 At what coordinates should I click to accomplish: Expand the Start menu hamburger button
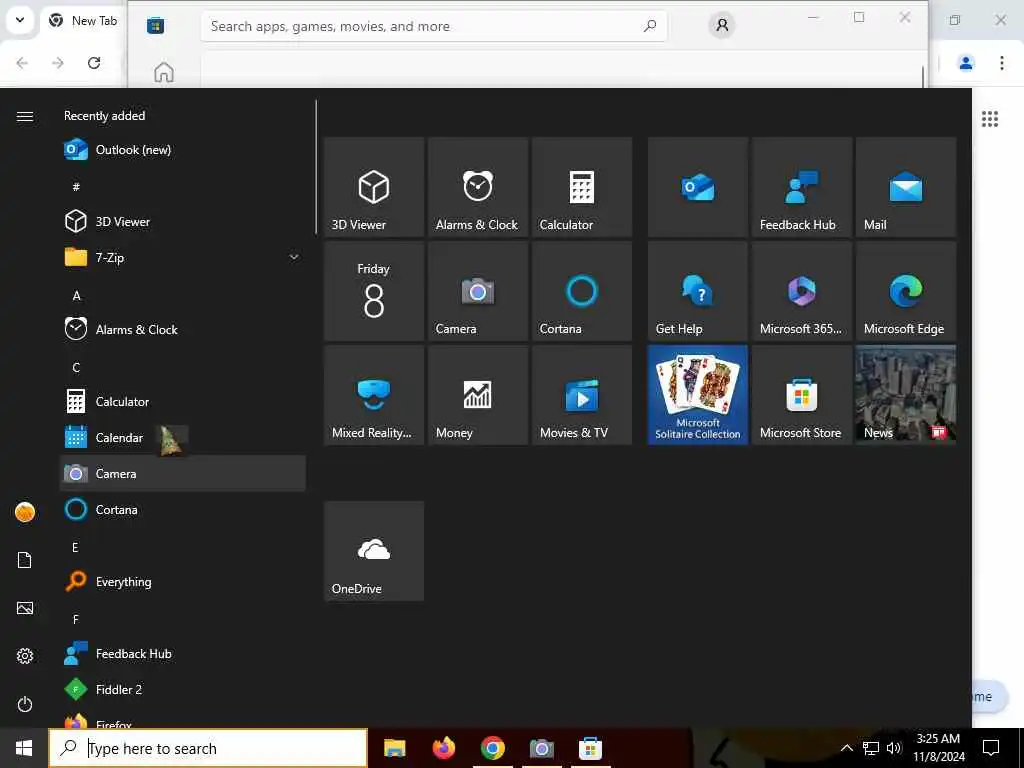tap(25, 116)
